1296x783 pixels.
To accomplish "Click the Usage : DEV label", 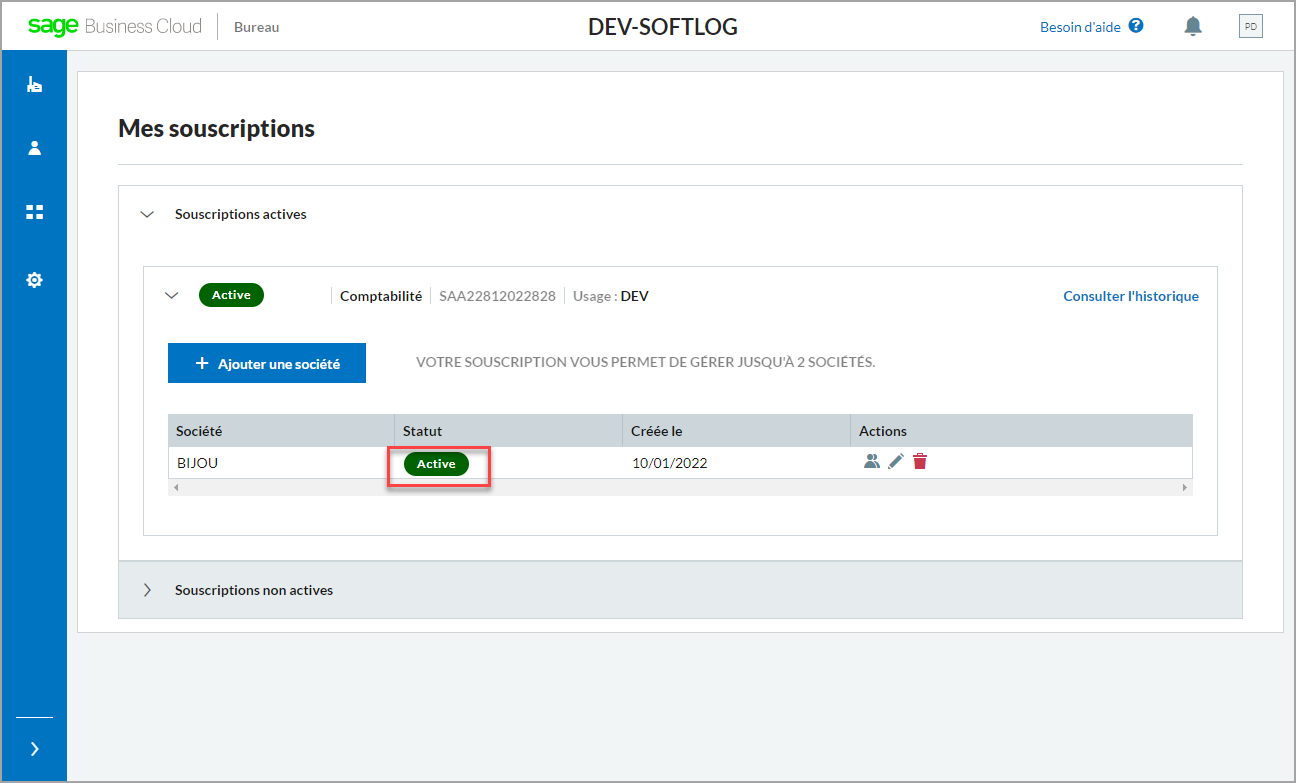I will pos(611,296).
